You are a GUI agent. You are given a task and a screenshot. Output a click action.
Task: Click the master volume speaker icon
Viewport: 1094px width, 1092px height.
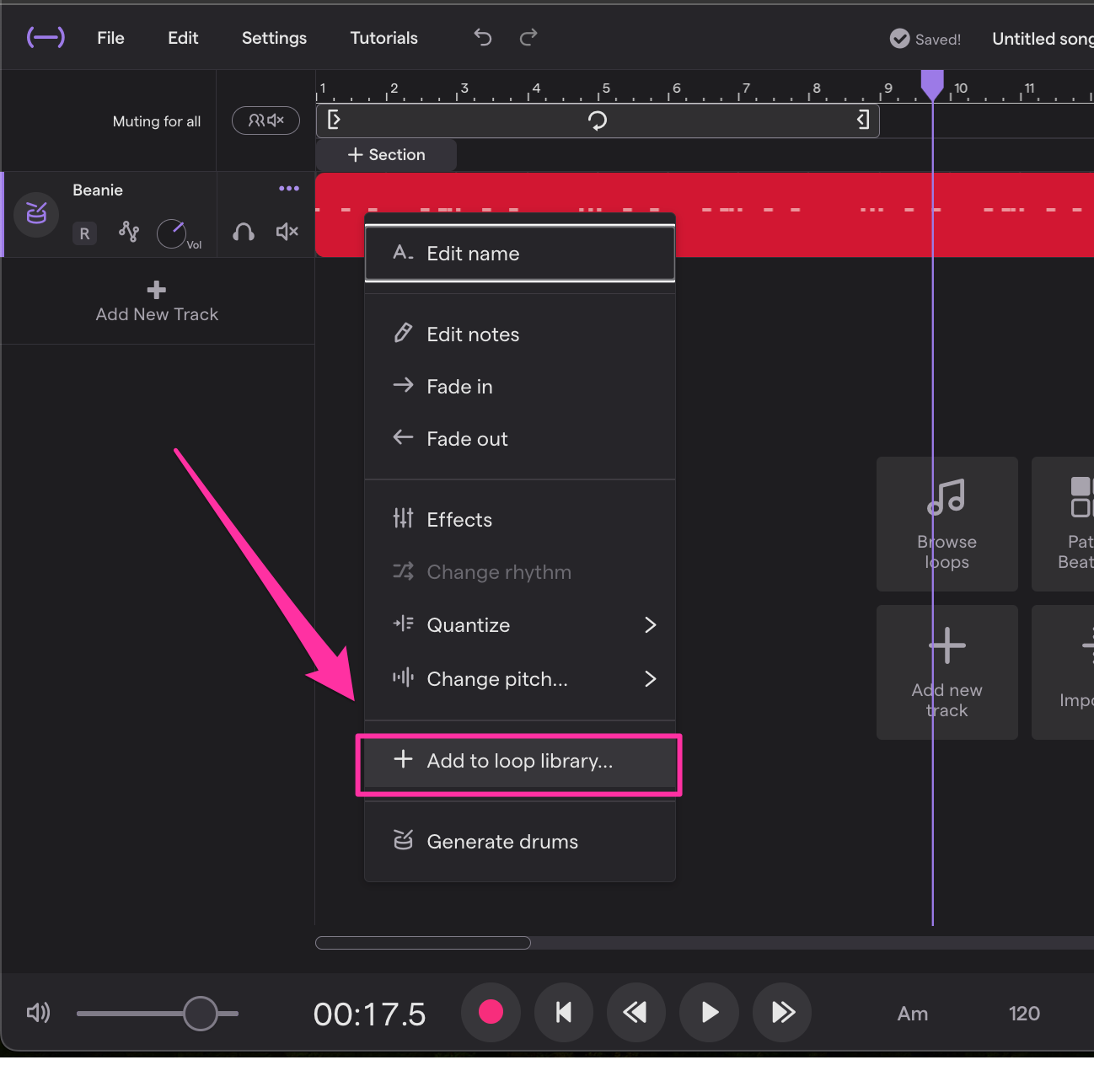point(38,1013)
